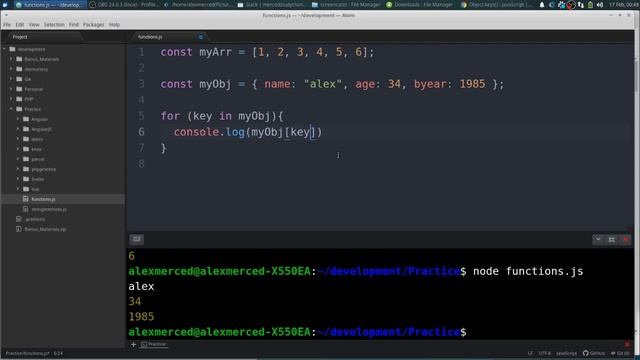Open the Help menu

pyautogui.click(x=114, y=24)
